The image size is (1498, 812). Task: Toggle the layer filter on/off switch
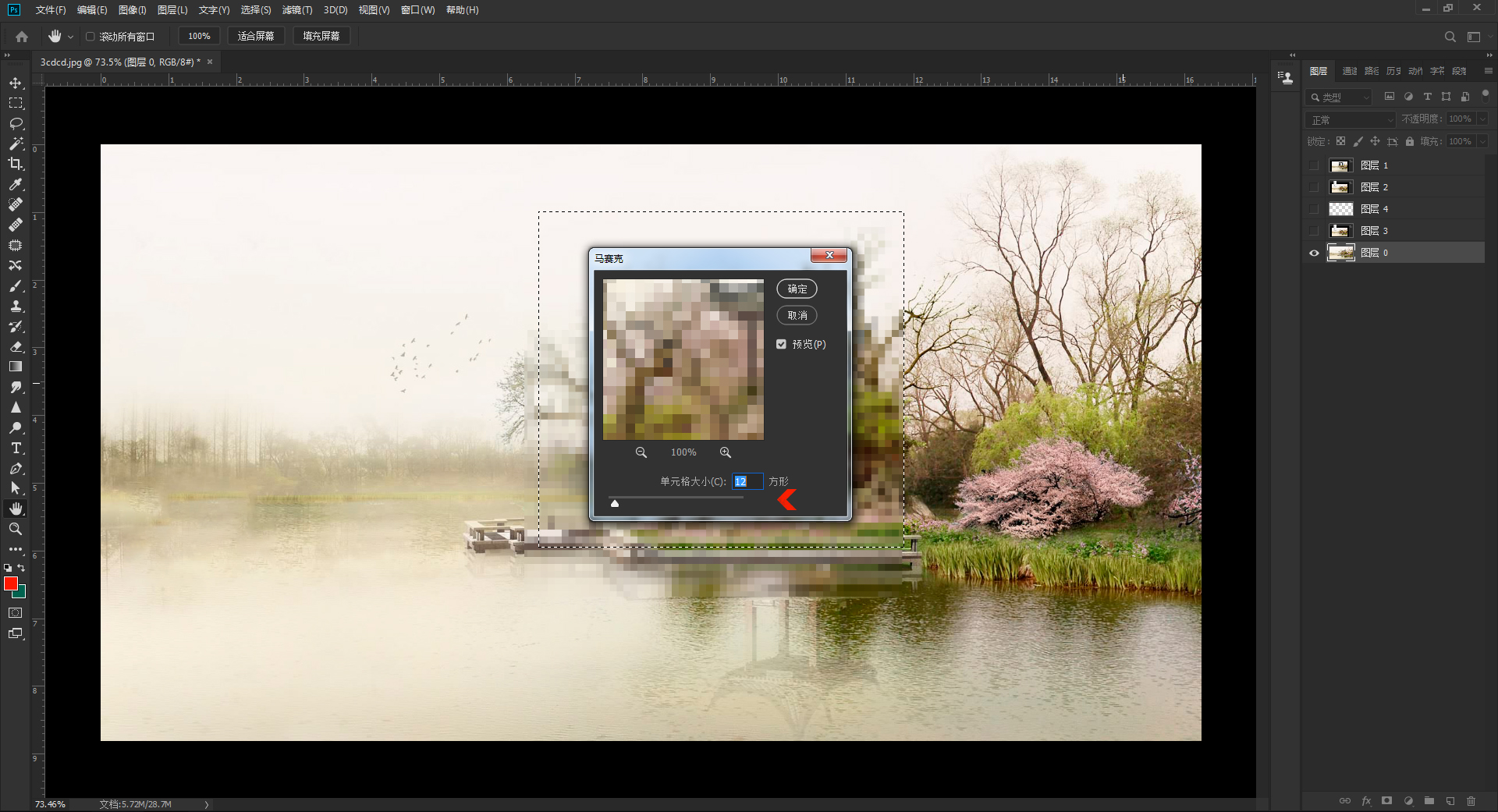point(1485,94)
